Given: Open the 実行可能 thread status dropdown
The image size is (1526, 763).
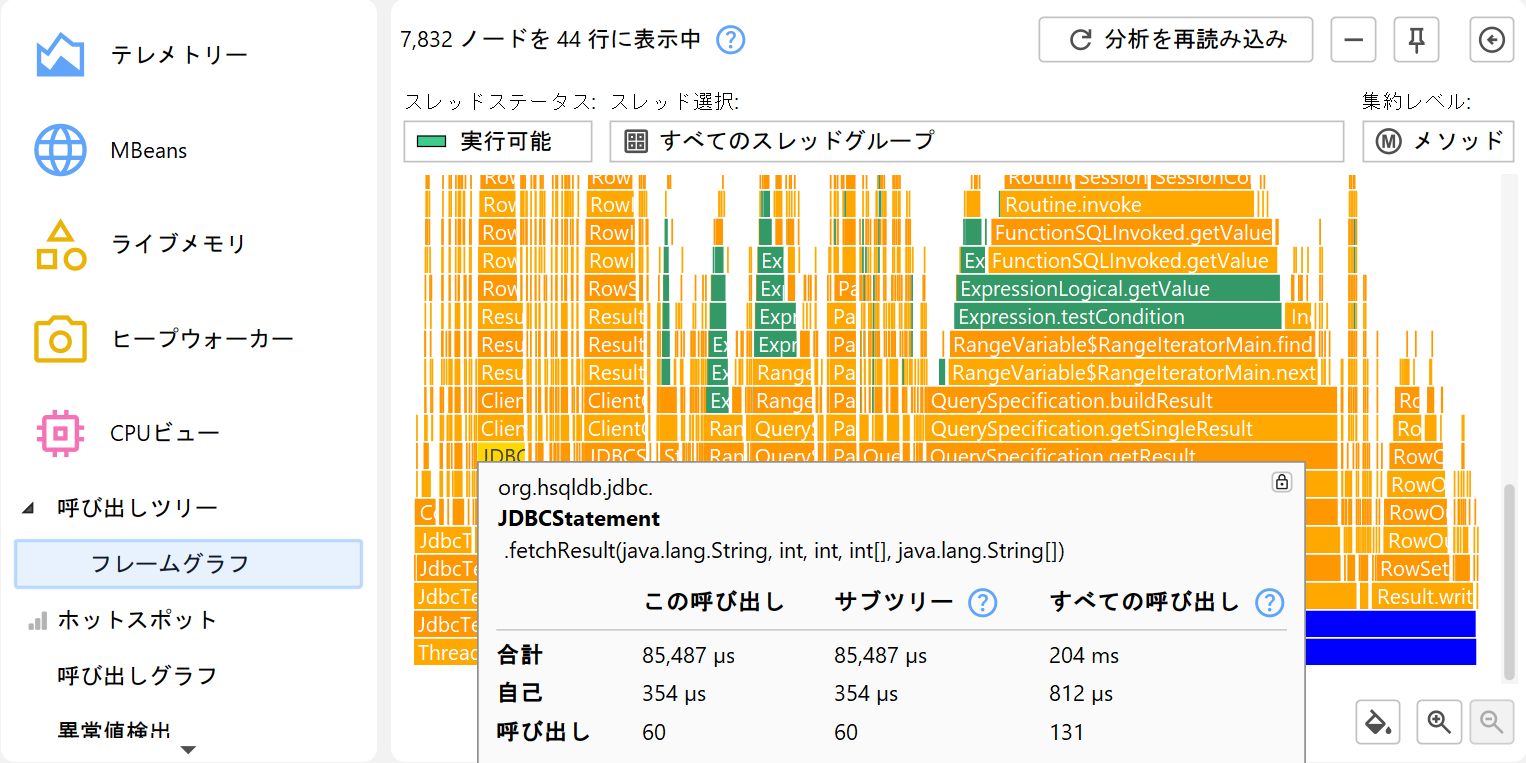Looking at the screenshot, I should (497, 141).
